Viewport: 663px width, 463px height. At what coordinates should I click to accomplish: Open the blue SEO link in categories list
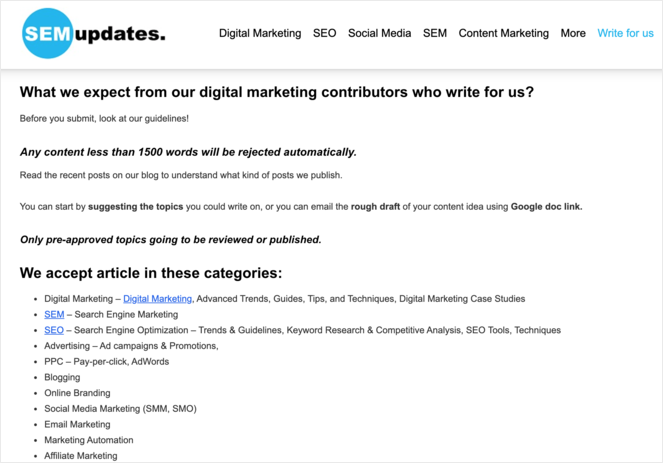tap(54, 330)
